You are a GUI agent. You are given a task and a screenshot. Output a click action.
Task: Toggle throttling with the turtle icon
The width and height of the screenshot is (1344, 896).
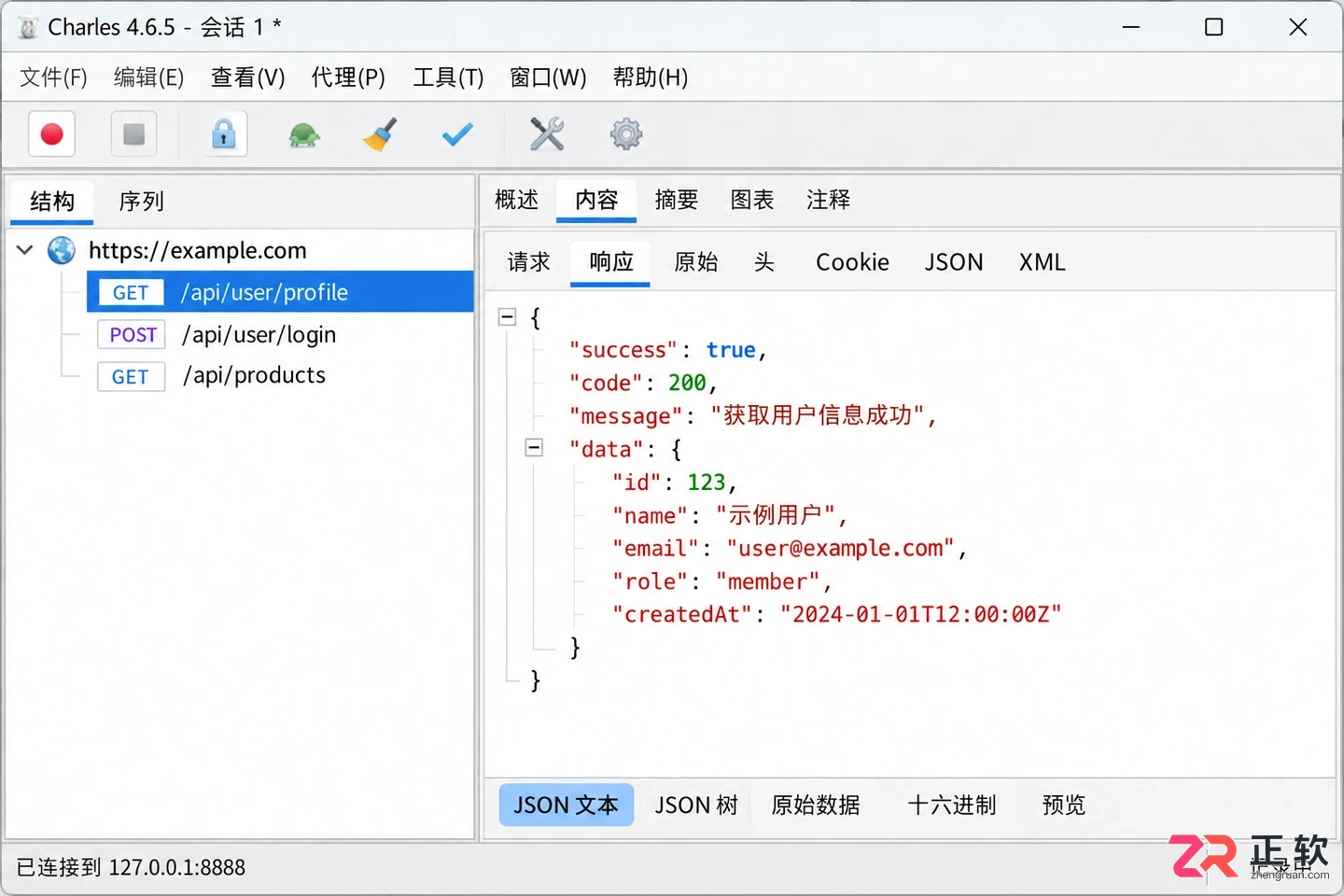tap(304, 135)
